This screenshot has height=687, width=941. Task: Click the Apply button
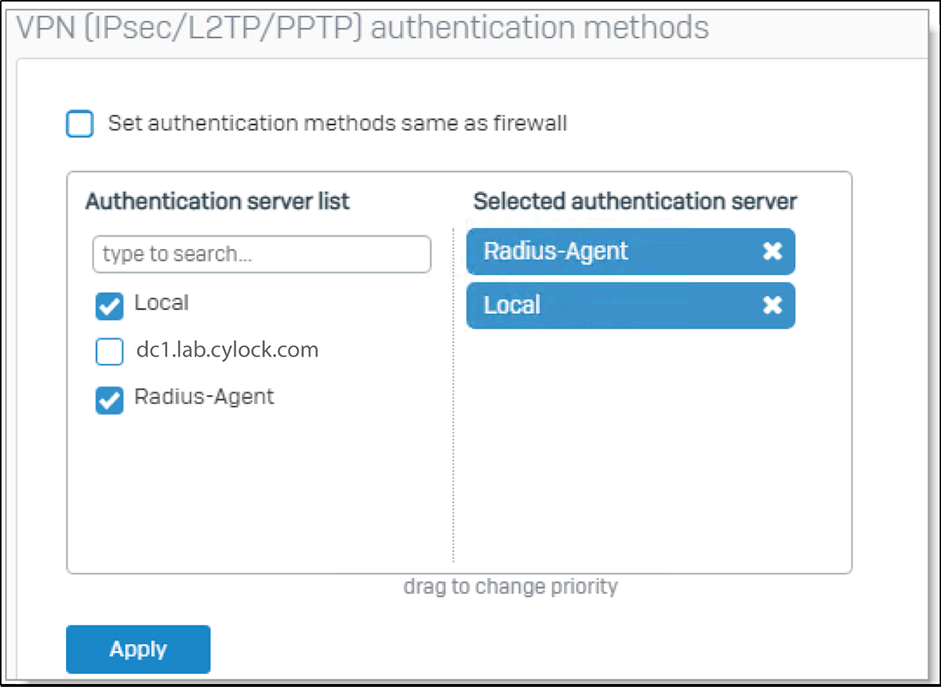coord(138,649)
